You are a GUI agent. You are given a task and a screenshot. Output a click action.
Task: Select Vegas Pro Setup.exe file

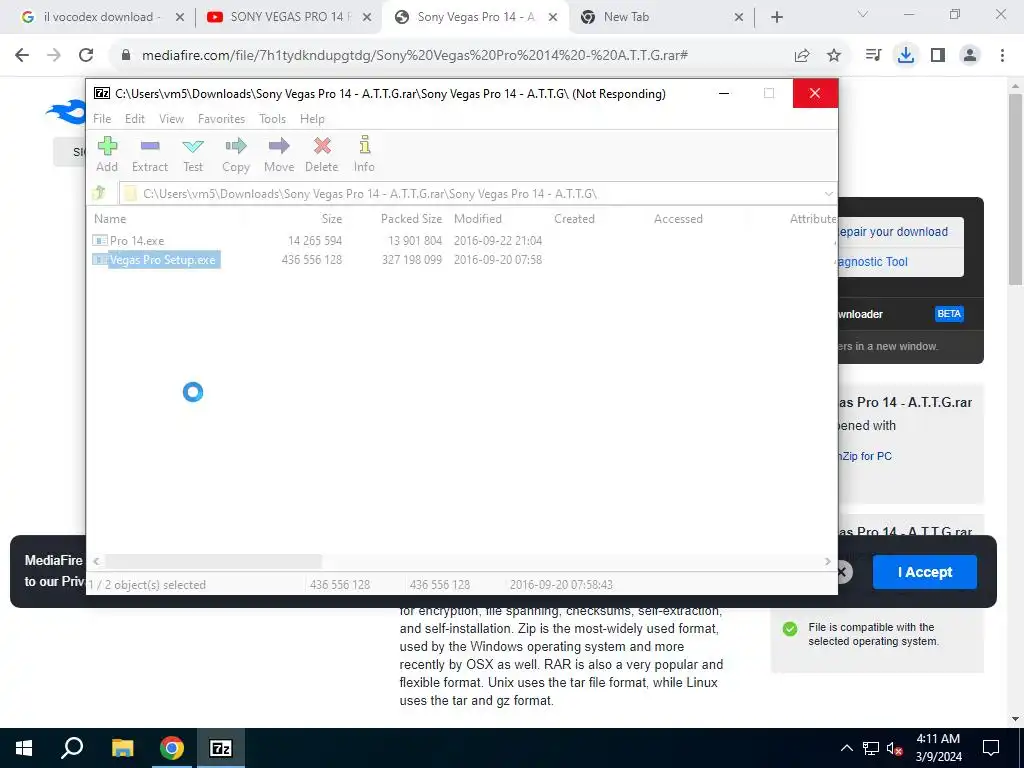tap(155, 260)
